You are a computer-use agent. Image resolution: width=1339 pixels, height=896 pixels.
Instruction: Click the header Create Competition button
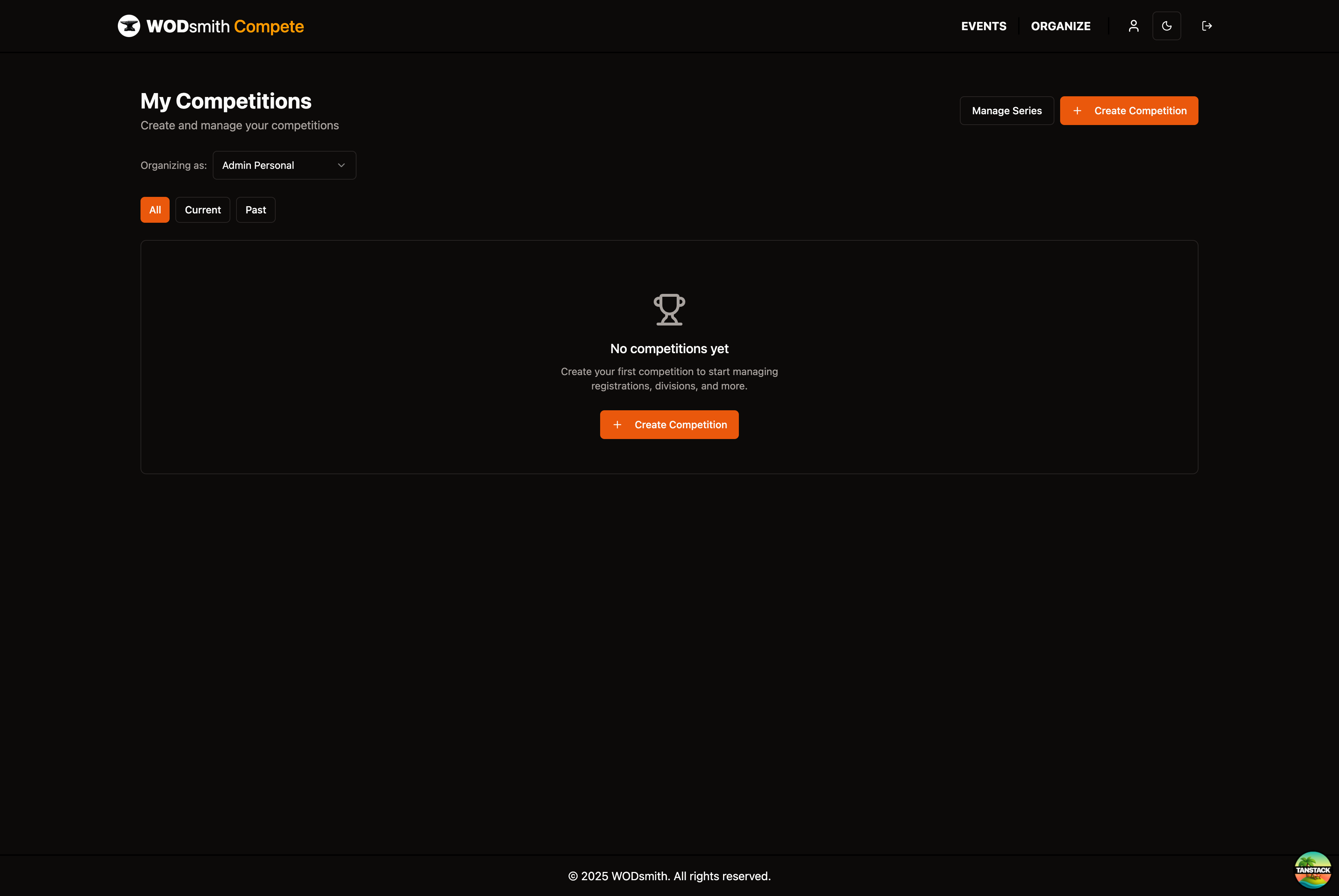1129,111
